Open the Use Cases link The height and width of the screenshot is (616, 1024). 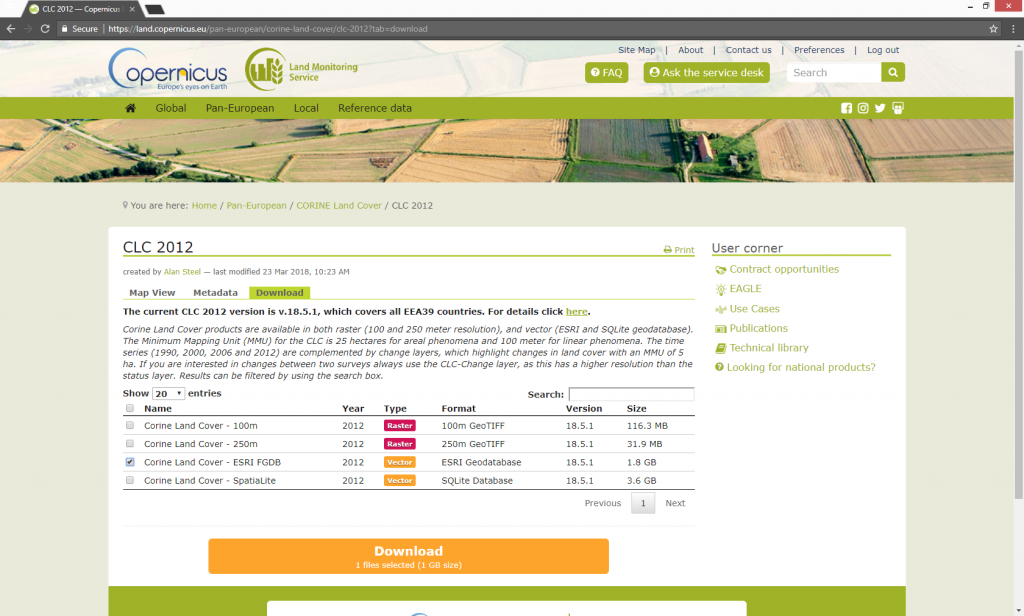point(754,308)
